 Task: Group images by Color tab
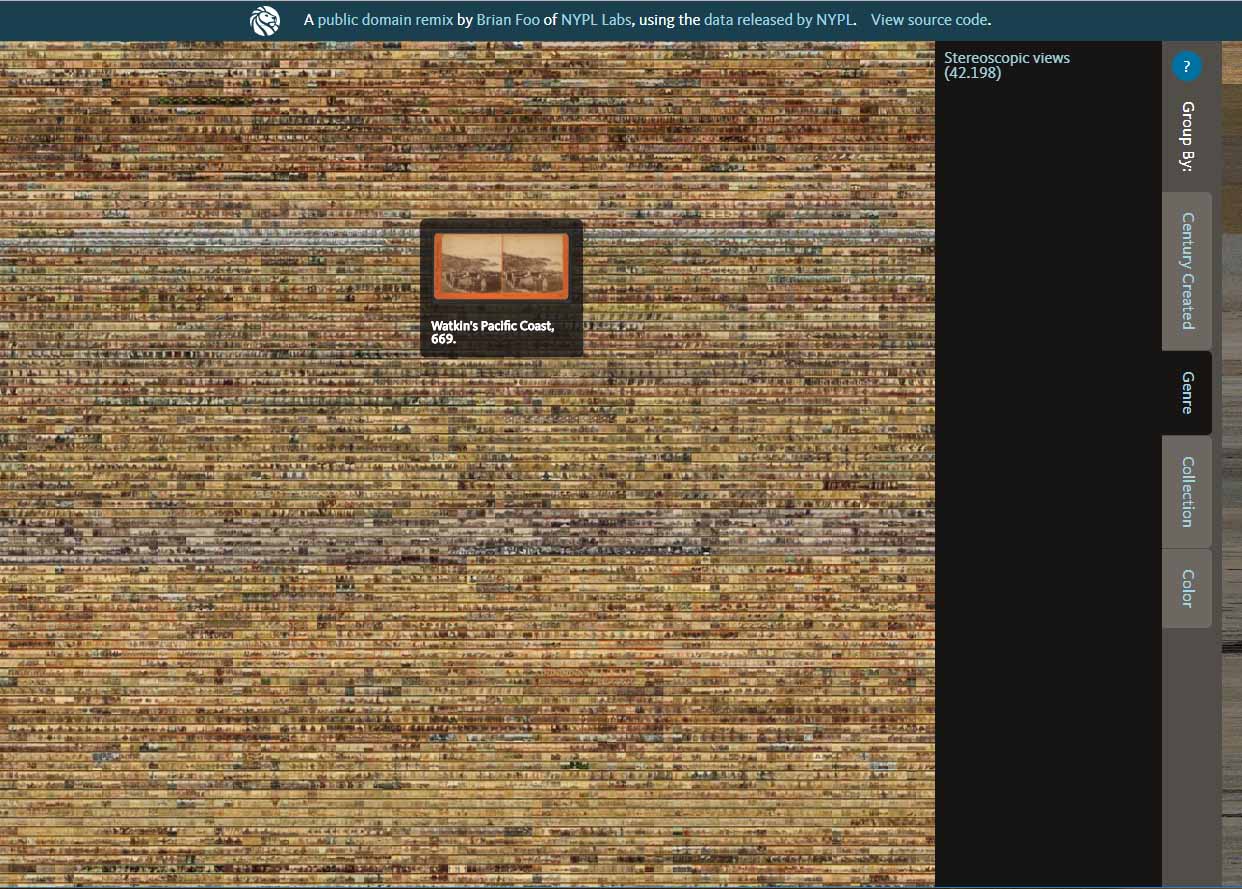[1187, 588]
